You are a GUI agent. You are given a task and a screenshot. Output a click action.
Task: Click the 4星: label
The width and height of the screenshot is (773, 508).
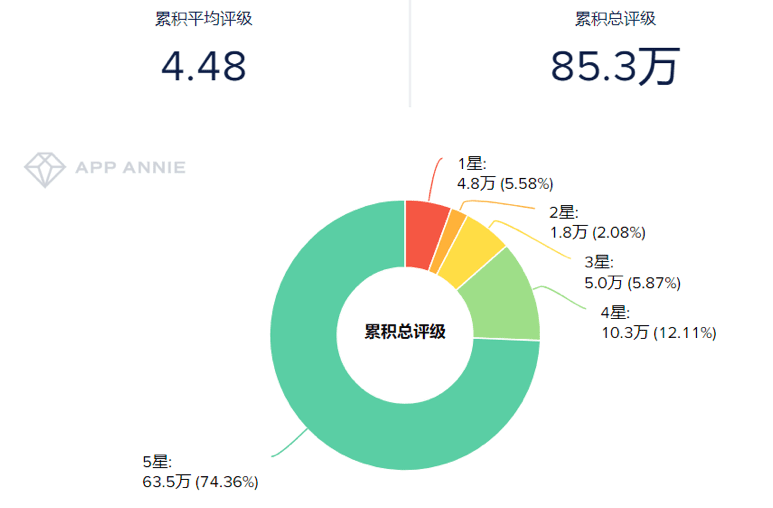(615, 312)
